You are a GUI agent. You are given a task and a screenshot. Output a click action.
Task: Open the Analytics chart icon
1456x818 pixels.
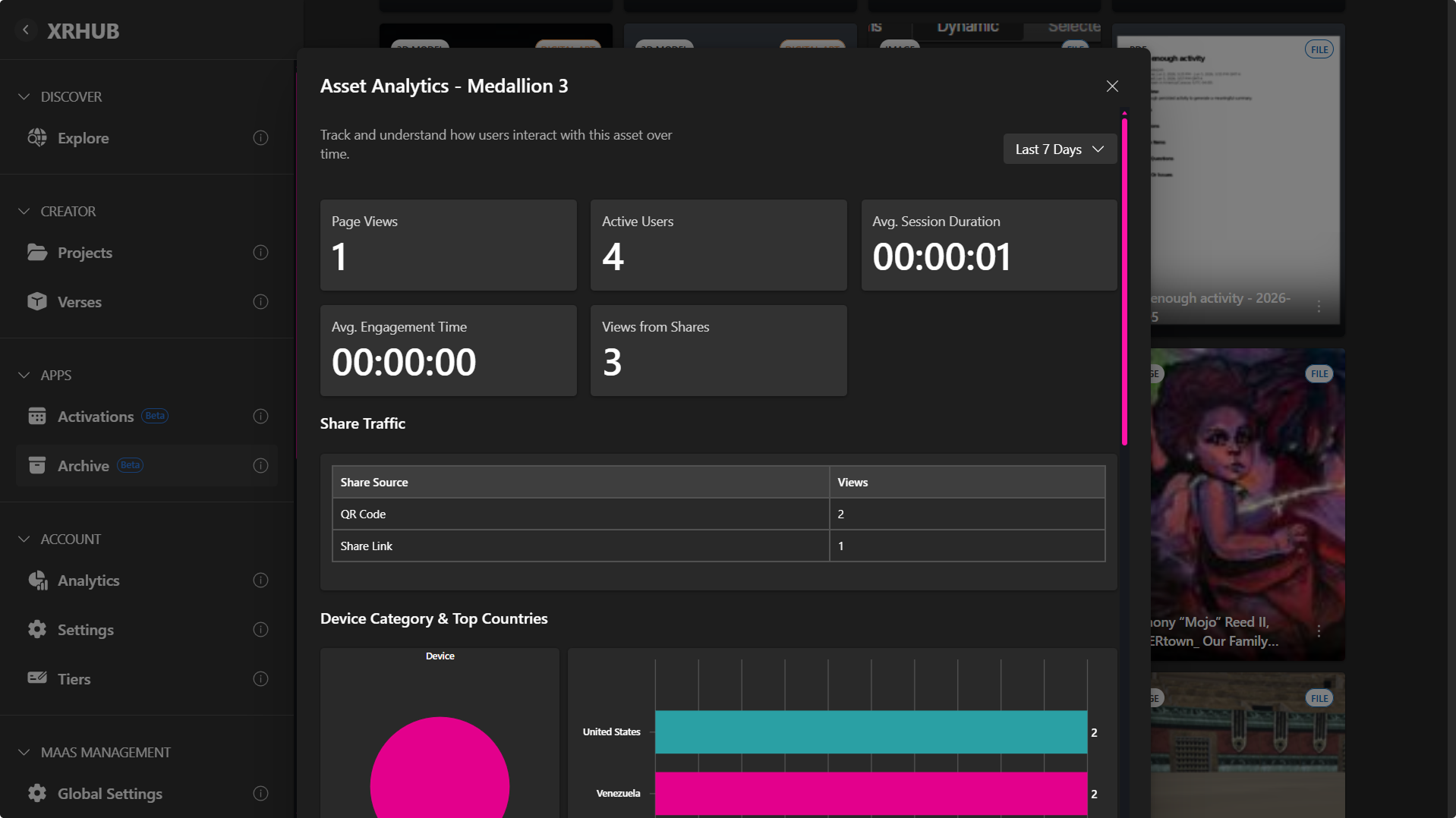pyautogui.click(x=37, y=580)
